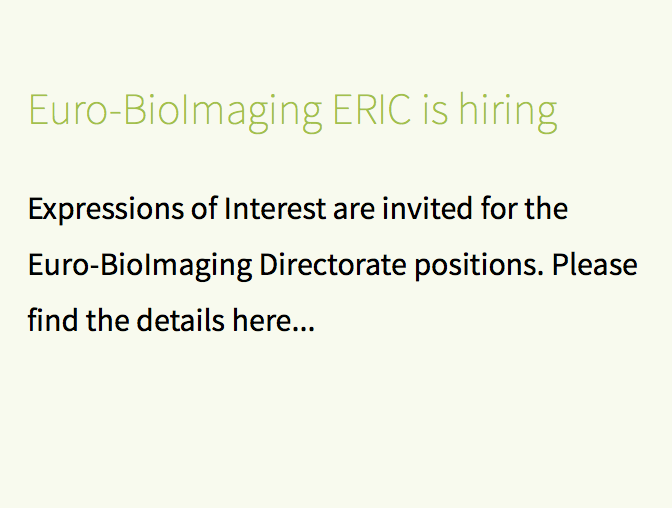Viewport: 672px width, 508px height.
Task: Click the word 'Please' ending the second line
Action: [x=595, y=265]
